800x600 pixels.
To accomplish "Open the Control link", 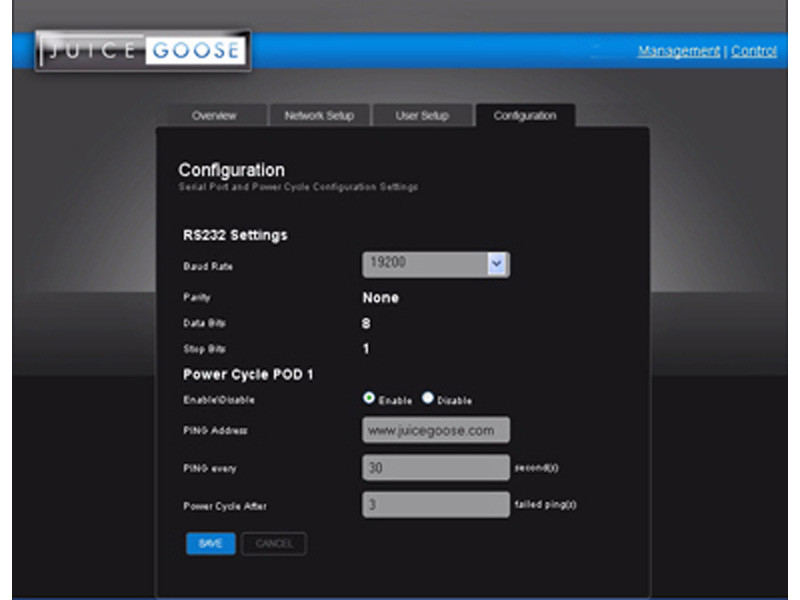I will [753, 51].
